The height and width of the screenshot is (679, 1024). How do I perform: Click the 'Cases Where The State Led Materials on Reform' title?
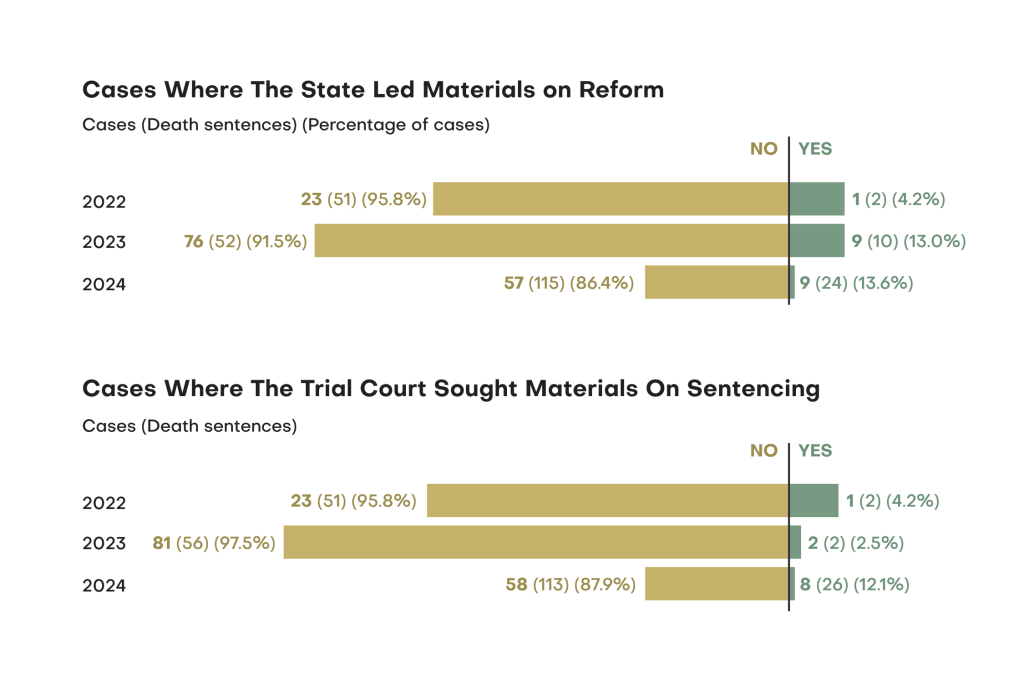372,90
